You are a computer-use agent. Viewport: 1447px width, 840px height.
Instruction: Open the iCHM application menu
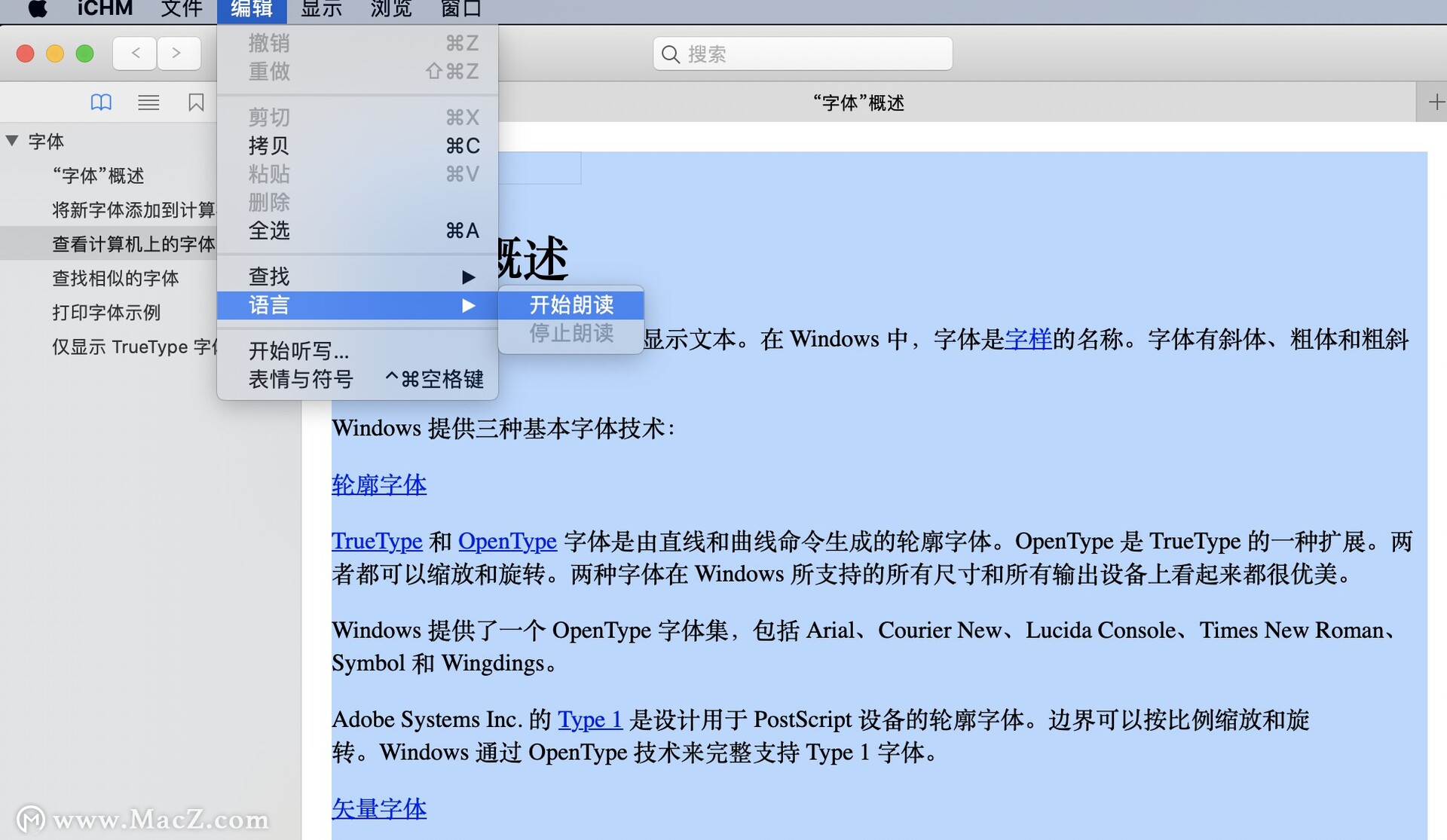pos(105,9)
